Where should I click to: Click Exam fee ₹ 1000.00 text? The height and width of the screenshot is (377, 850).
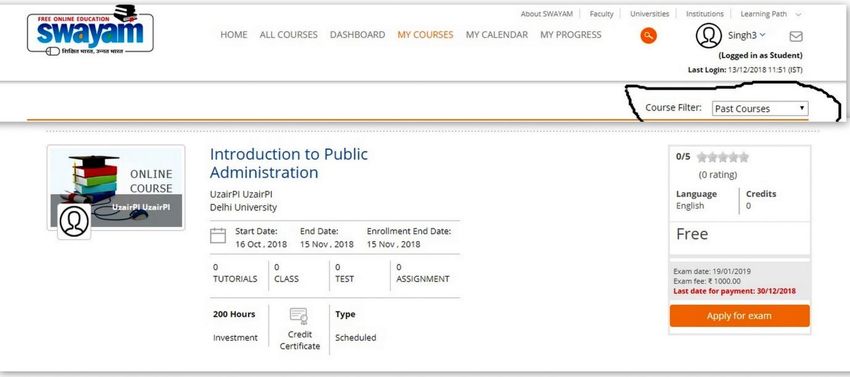[x=707, y=281]
